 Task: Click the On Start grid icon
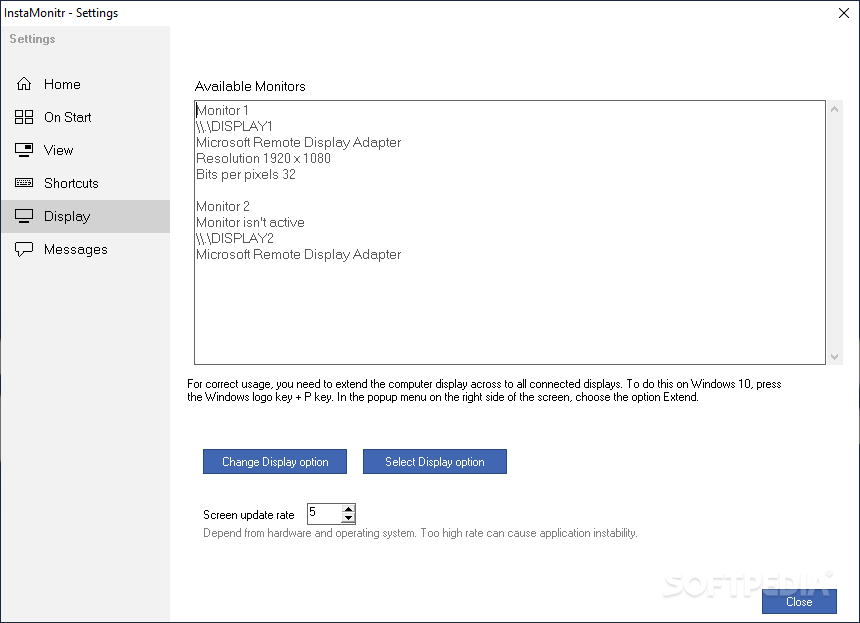coord(24,117)
